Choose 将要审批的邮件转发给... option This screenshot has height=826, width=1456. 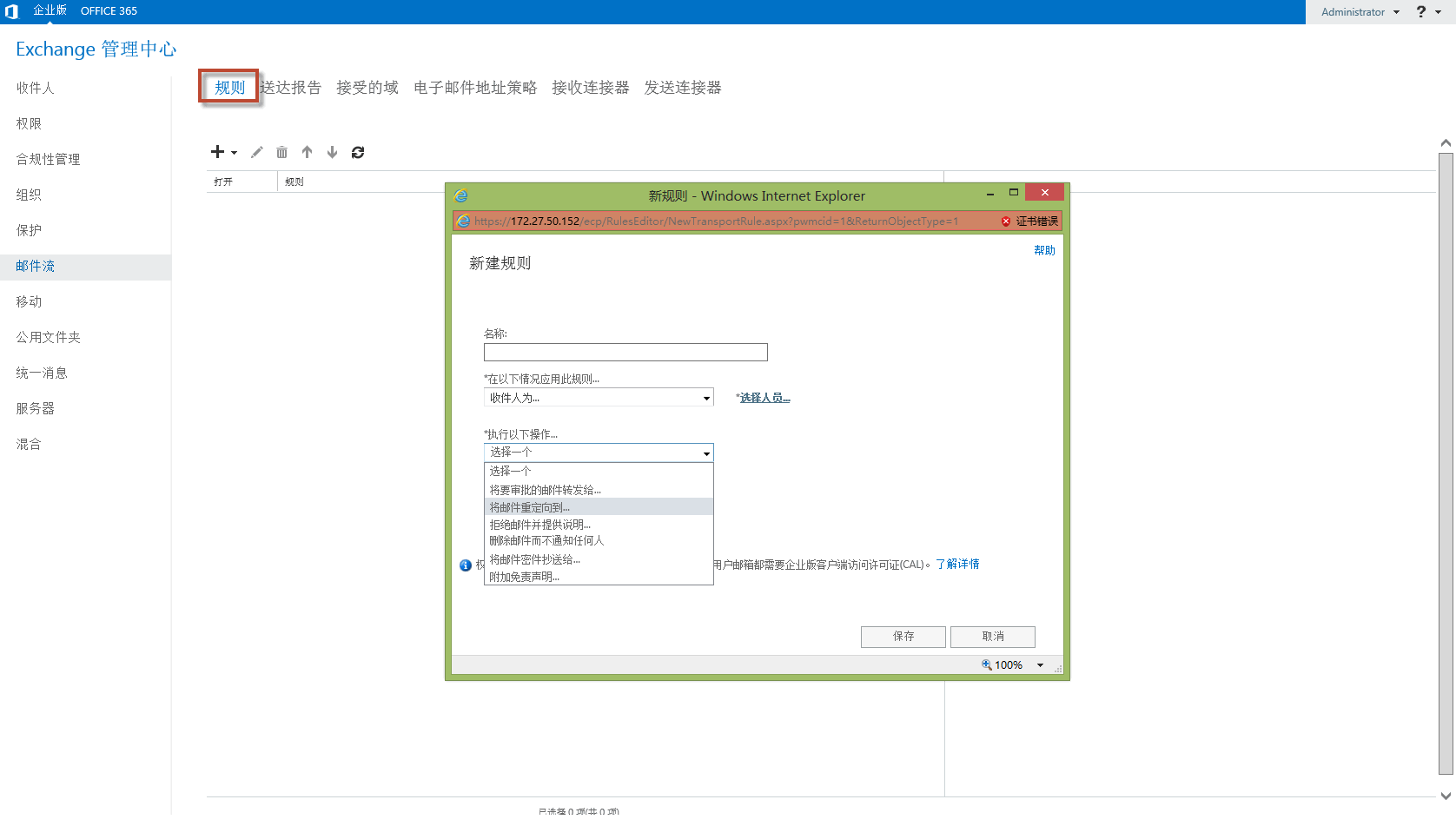(x=599, y=490)
